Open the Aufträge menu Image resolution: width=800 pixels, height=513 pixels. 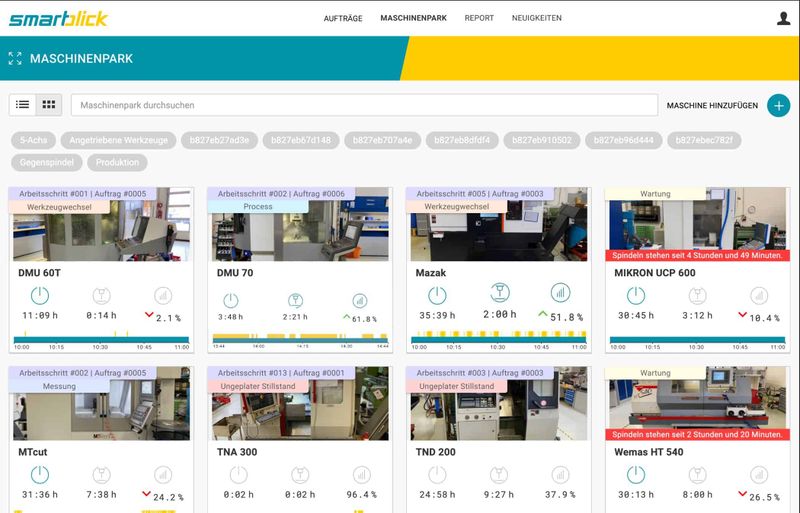(342, 18)
